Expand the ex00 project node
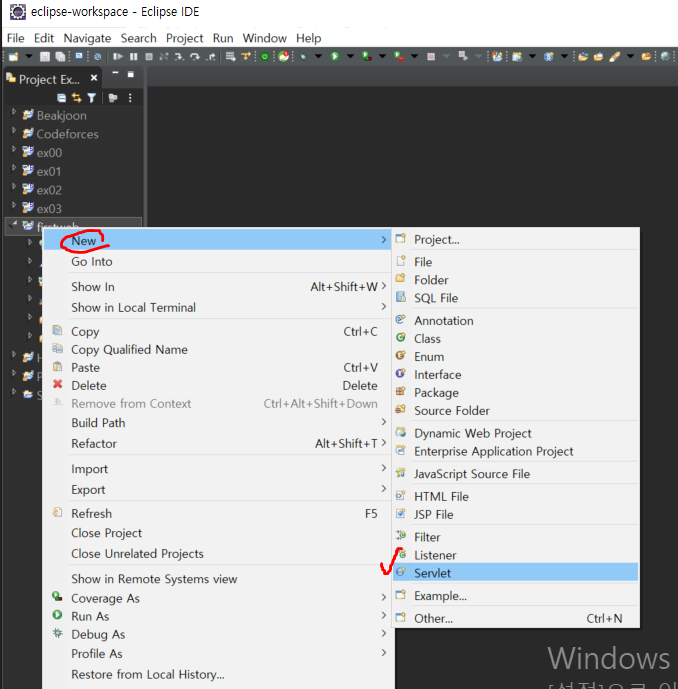This screenshot has width=678, height=689. pyautogui.click(x=14, y=150)
